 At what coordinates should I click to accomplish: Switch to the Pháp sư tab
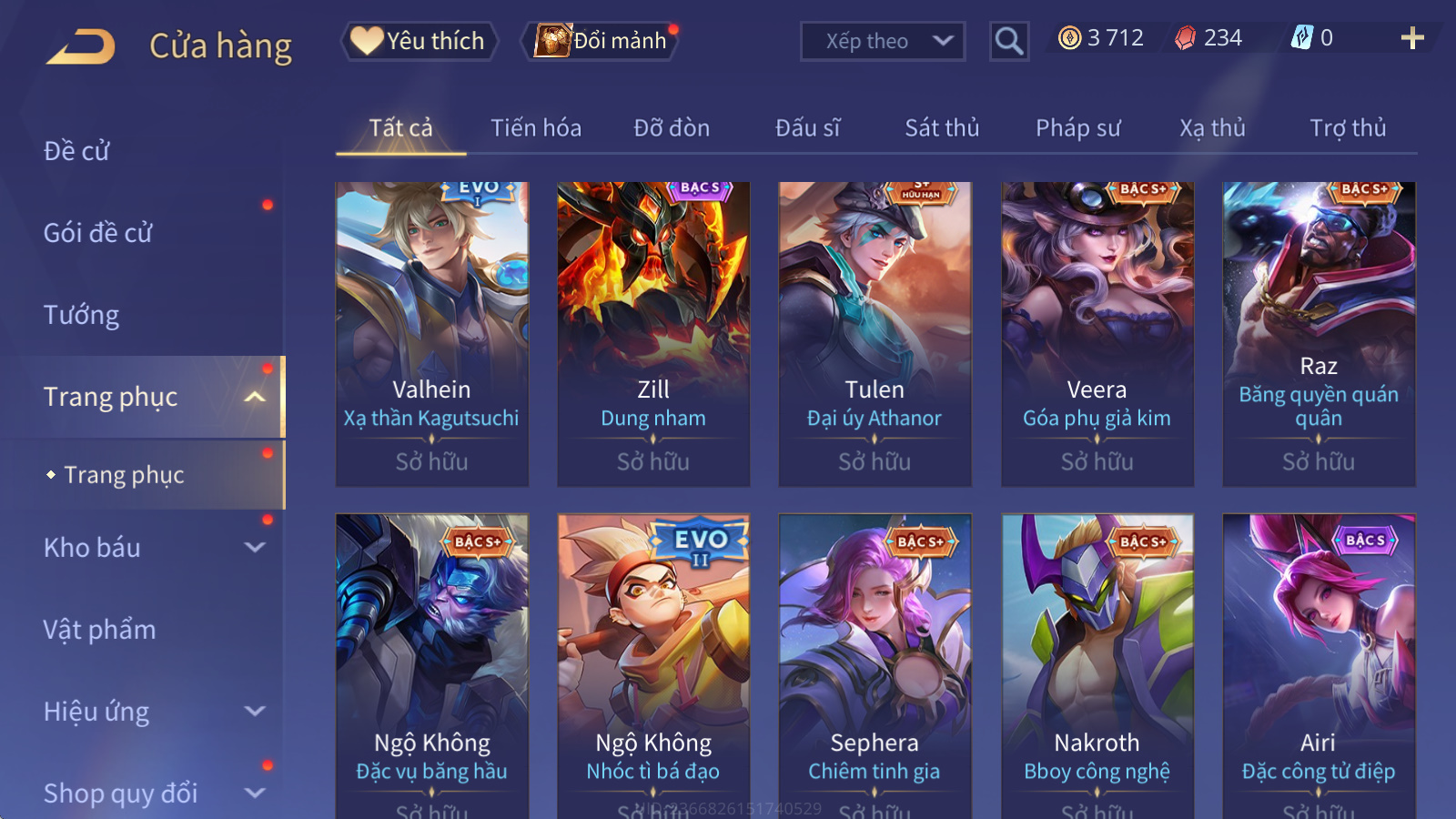coord(1077,128)
